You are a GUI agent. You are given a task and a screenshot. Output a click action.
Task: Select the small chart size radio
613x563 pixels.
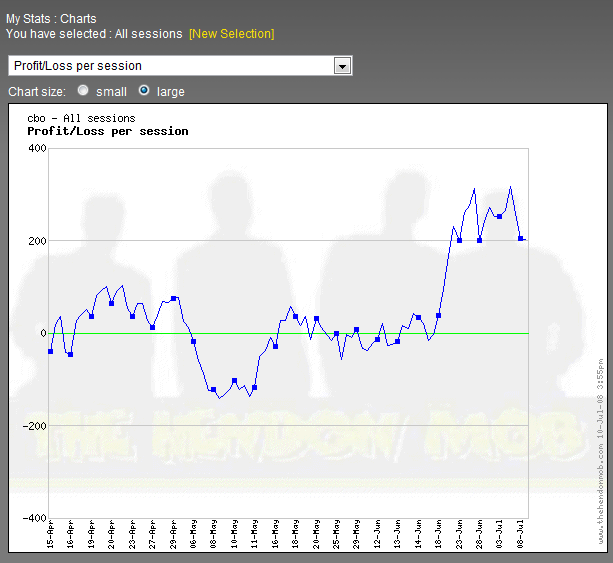click(83, 90)
